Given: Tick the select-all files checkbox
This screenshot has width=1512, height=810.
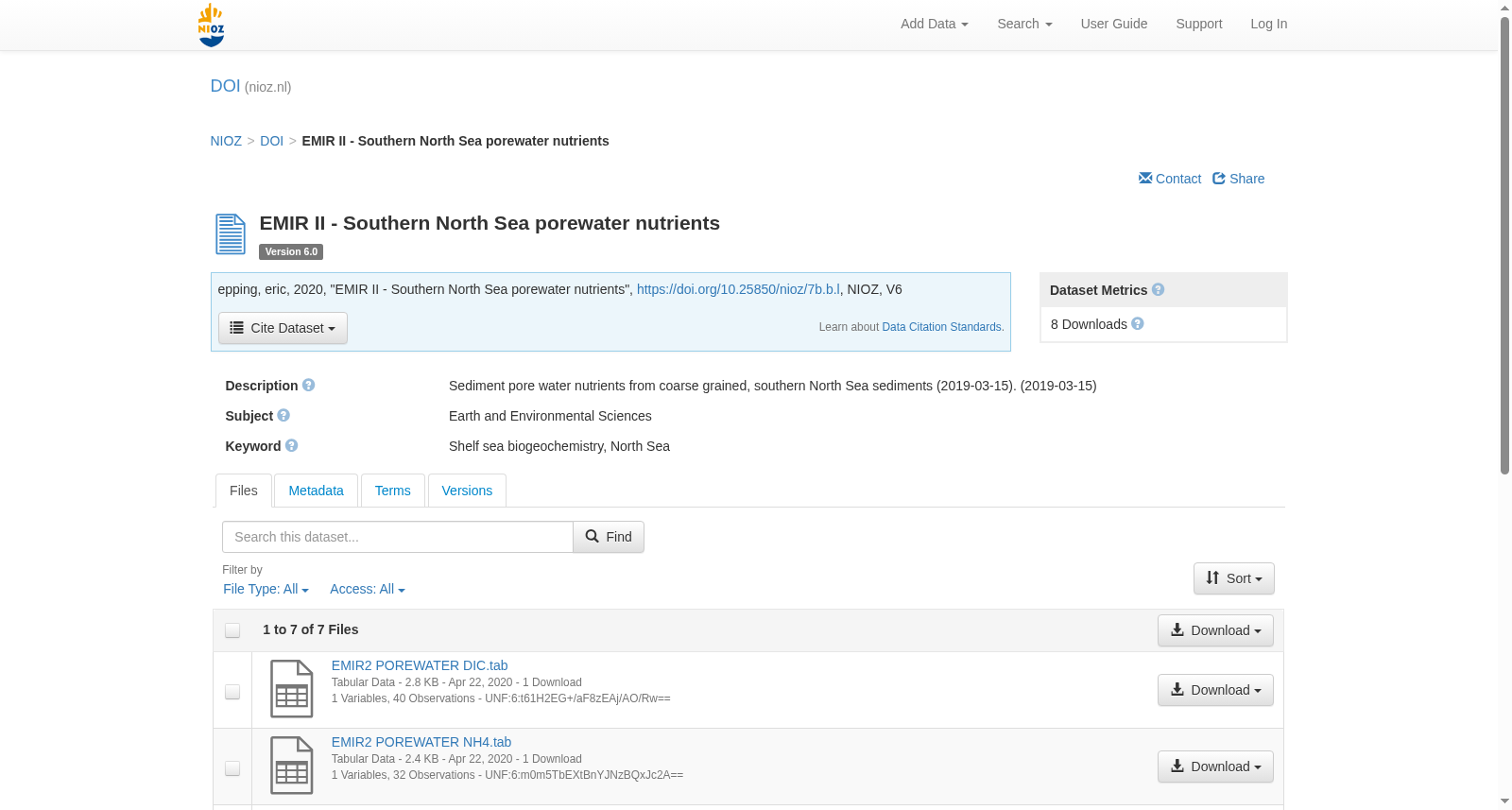Looking at the screenshot, I should [232, 630].
